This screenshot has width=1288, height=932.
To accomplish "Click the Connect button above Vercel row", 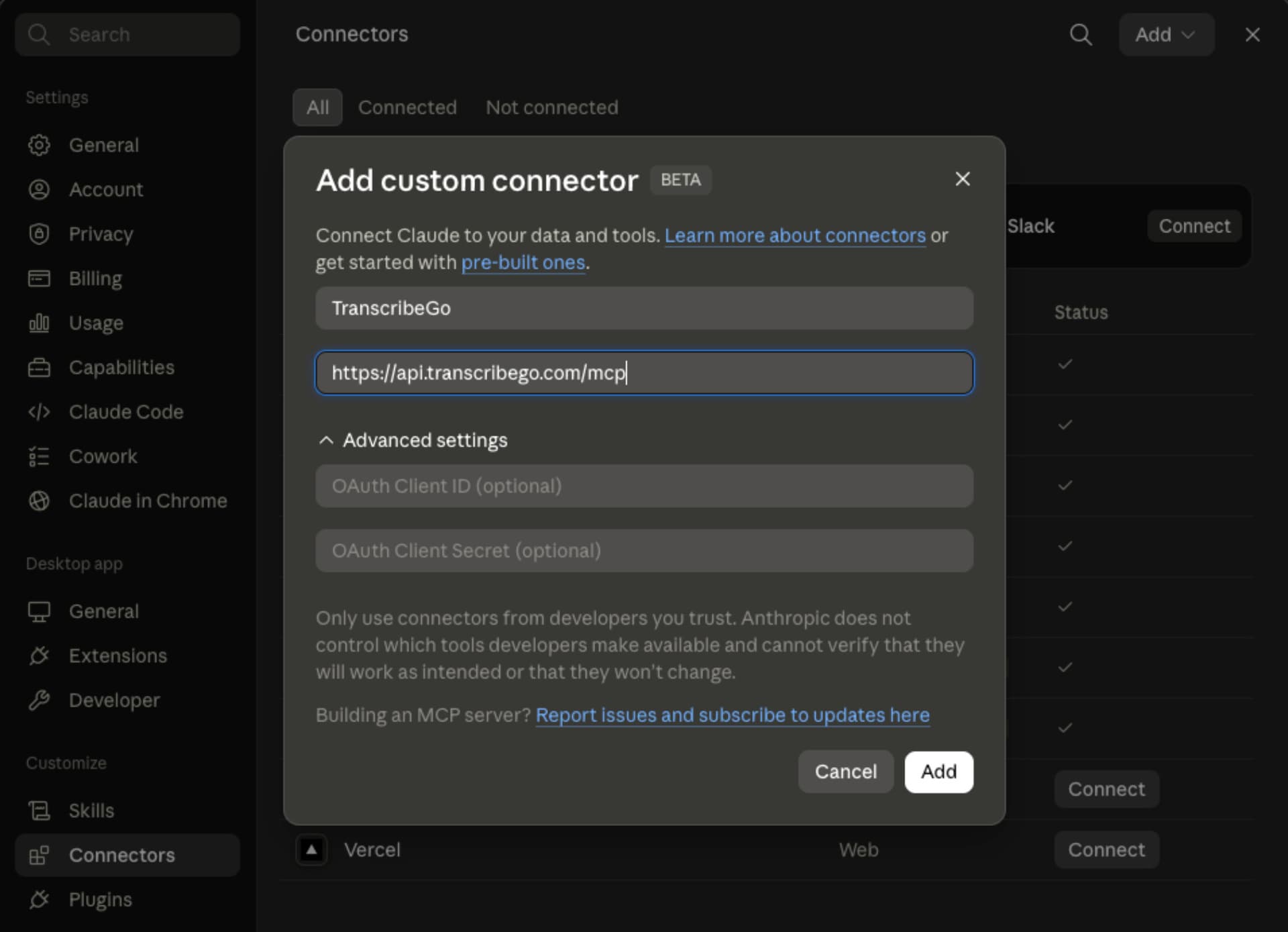I will pyautogui.click(x=1106, y=789).
